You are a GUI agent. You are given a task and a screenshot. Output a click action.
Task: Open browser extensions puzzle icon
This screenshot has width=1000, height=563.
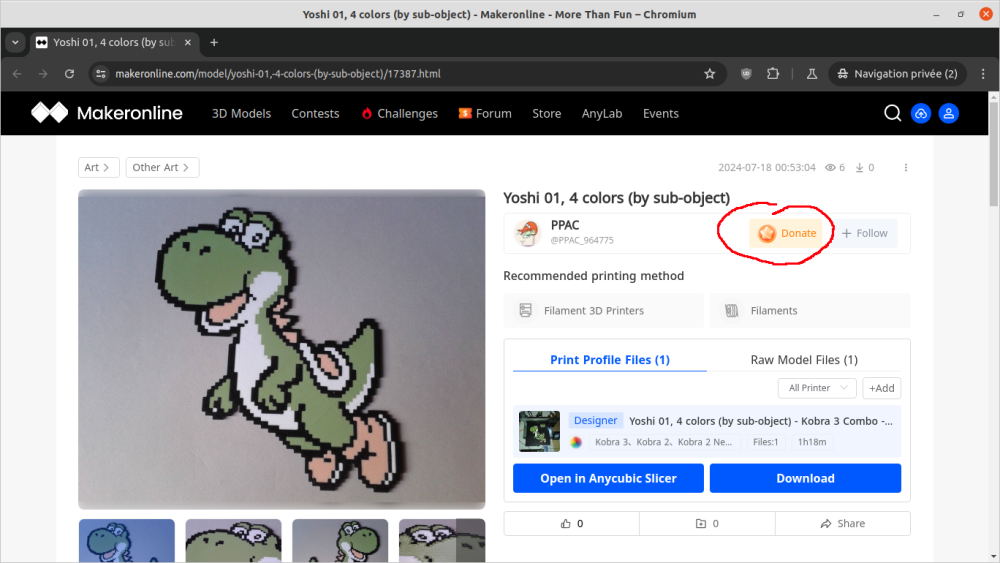[x=772, y=74]
